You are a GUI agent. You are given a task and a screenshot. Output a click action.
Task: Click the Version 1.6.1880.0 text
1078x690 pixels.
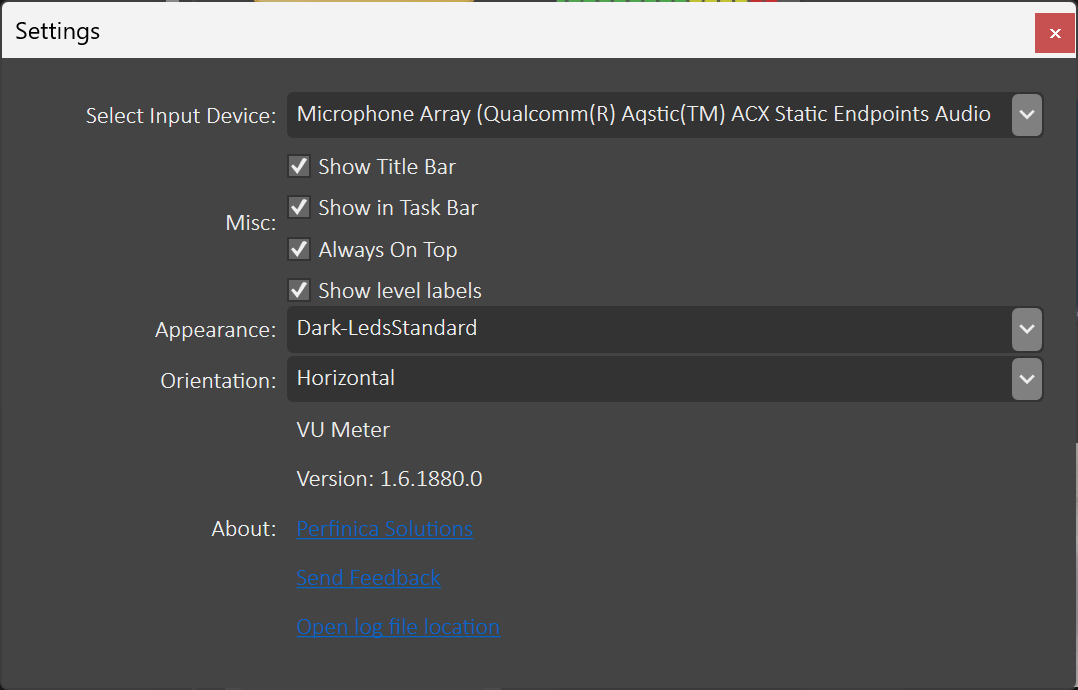click(389, 479)
